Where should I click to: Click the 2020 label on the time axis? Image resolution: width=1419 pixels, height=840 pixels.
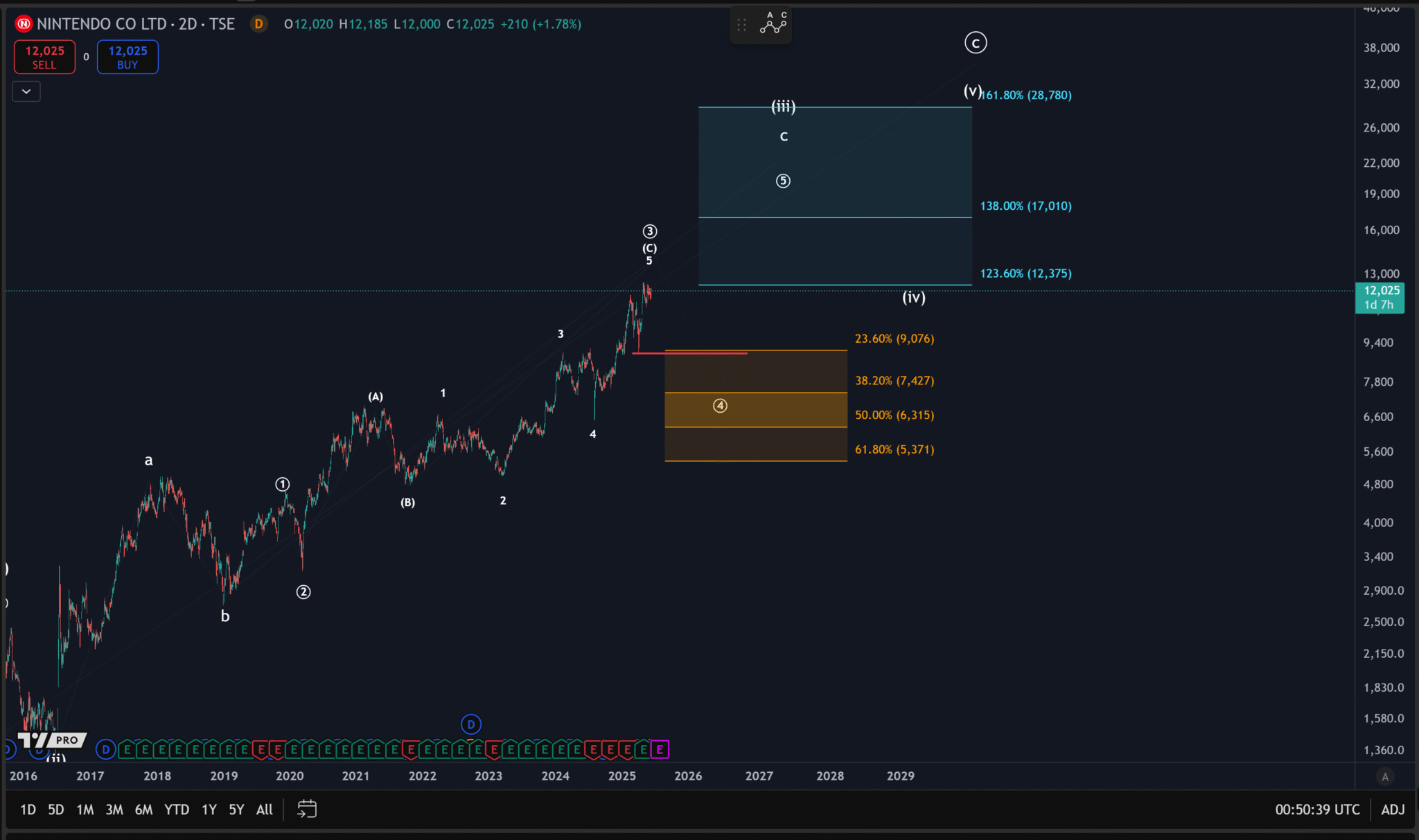[290, 776]
